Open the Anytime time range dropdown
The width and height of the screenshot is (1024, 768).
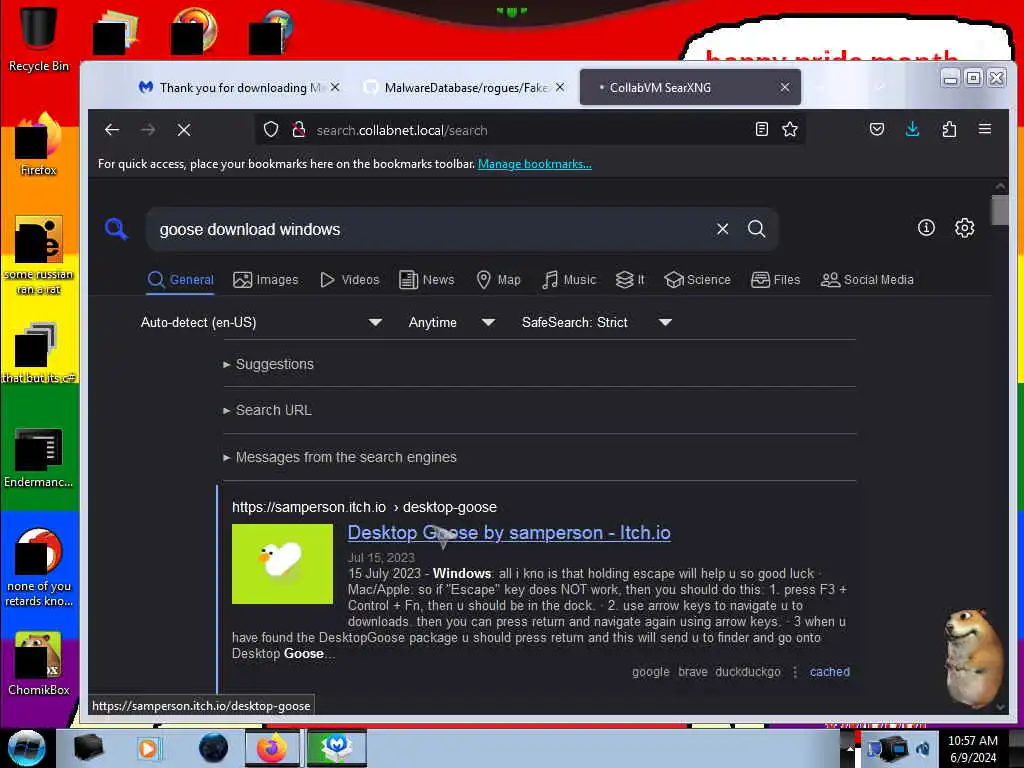point(451,322)
